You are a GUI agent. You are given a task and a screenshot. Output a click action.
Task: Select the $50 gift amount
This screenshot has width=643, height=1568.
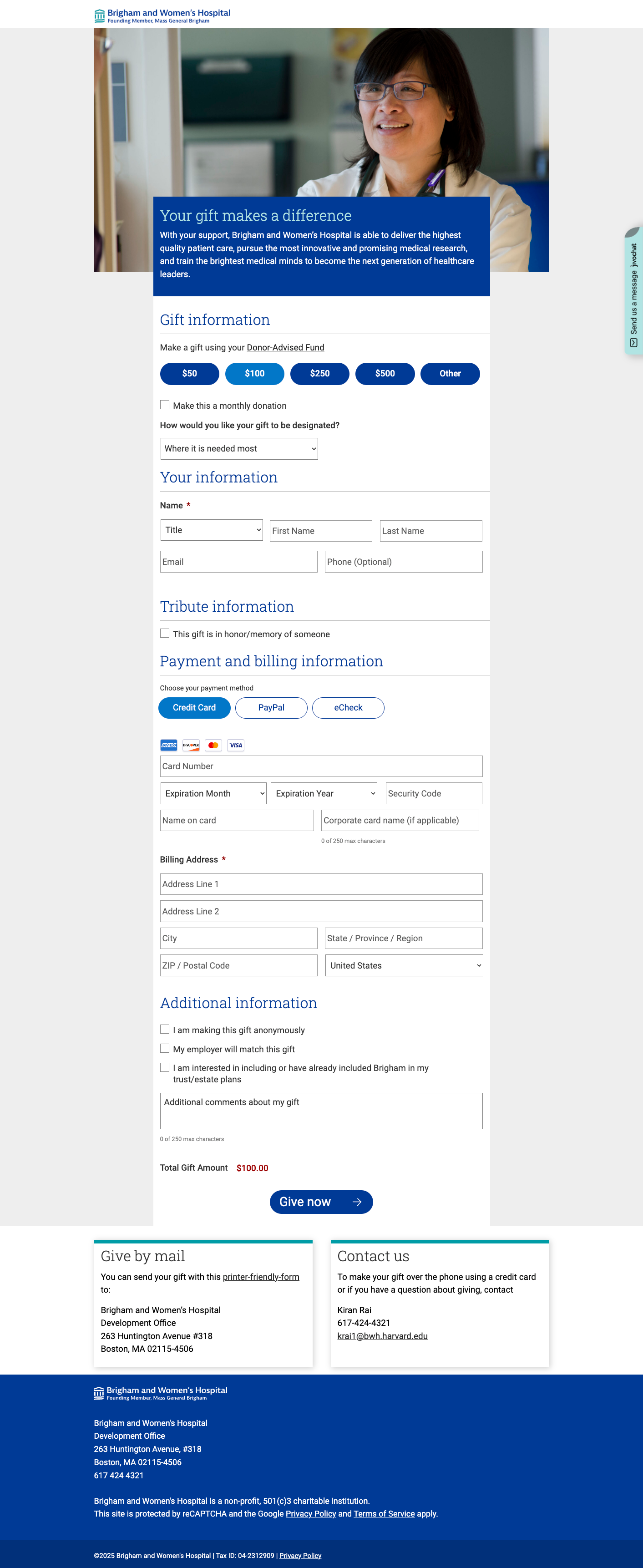coord(190,374)
